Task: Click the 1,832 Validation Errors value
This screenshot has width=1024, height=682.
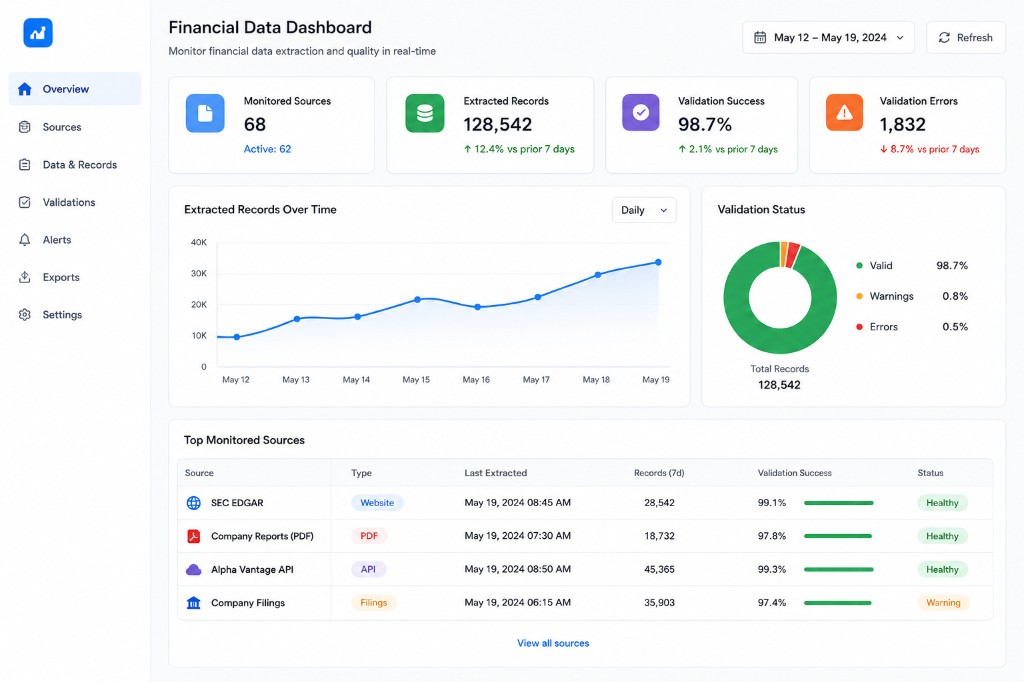Action: (x=903, y=124)
